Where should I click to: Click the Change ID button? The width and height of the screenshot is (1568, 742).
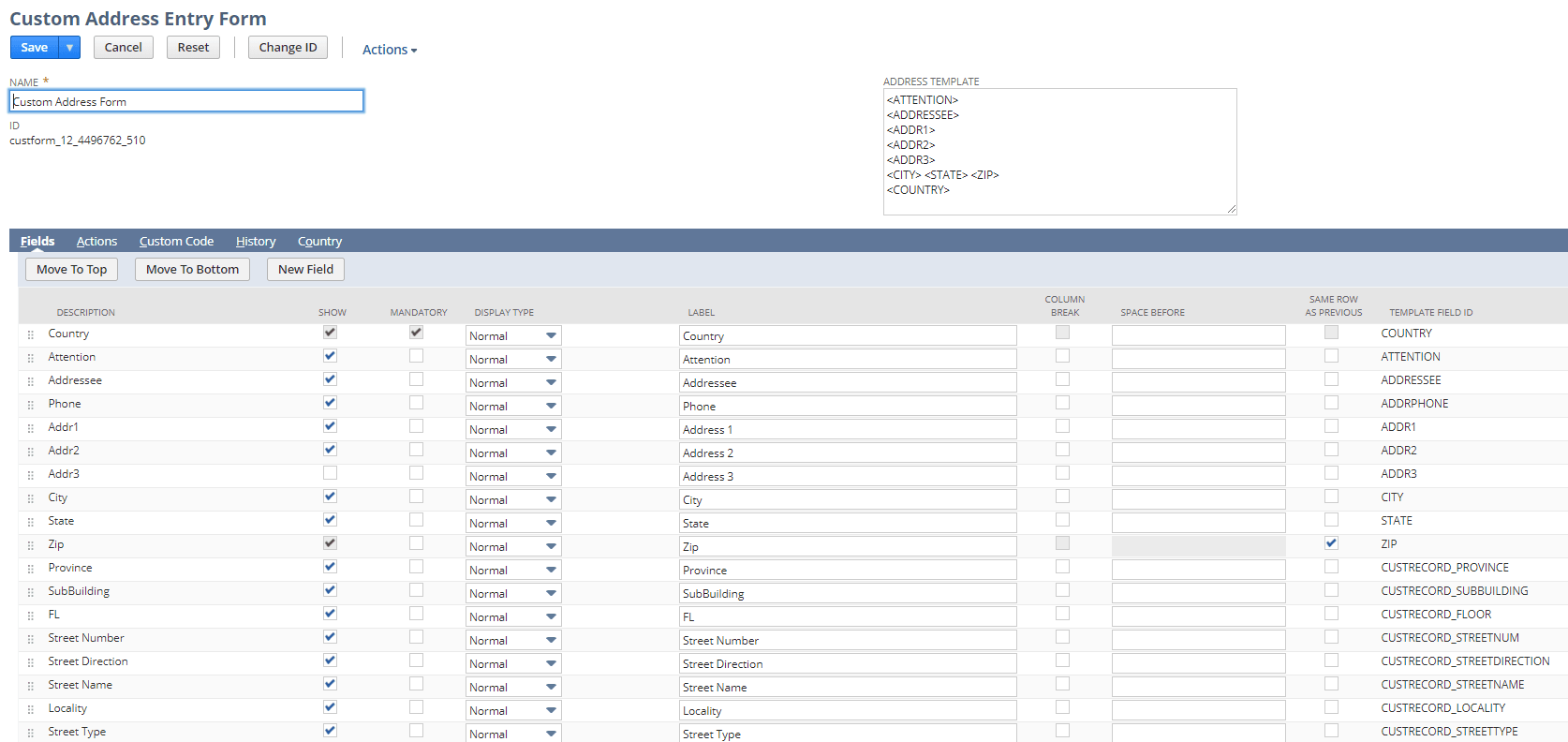click(x=288, y=47)
